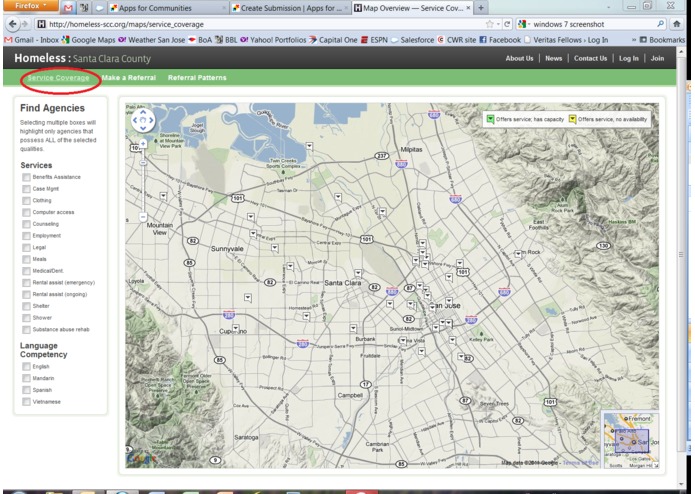The height and width of the screenshot is (494, 695).
Task: Toggle the Counseling checkbox
Action: (x=26, y=224)
